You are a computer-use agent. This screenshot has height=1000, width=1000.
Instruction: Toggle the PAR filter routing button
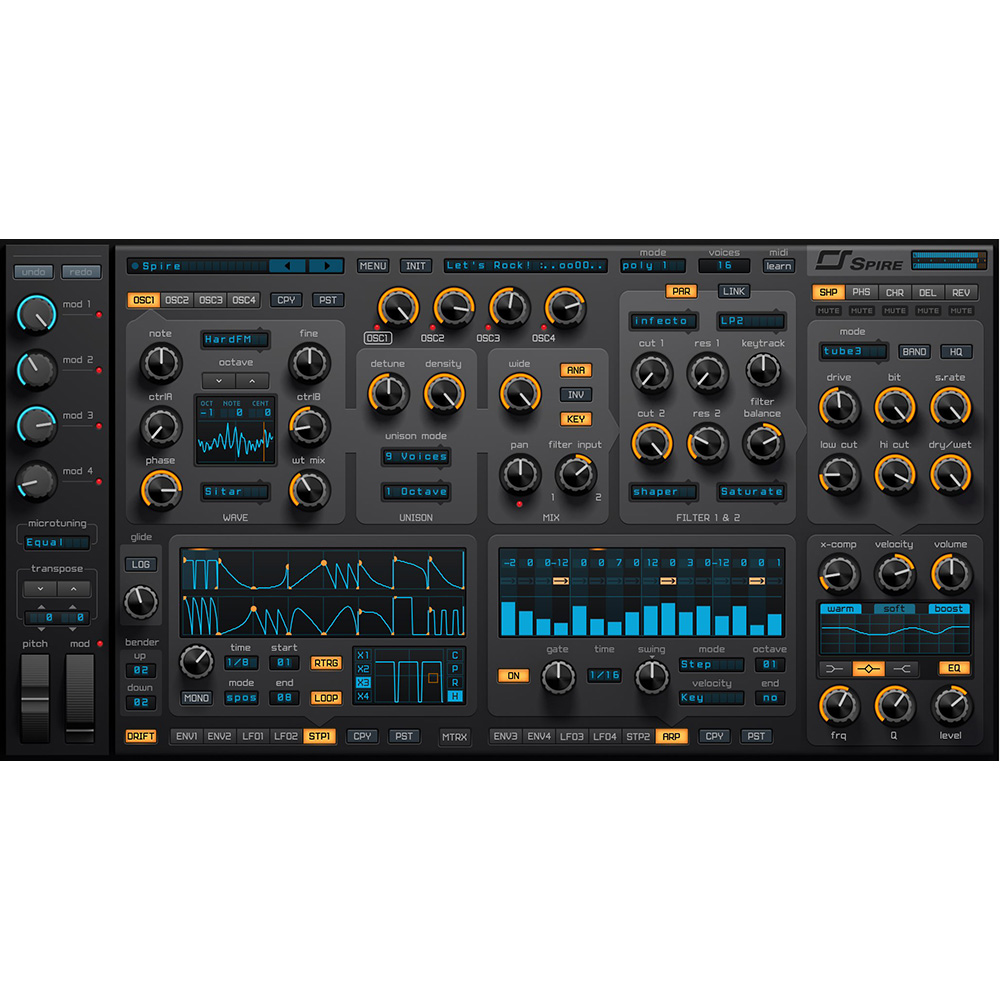pos(681,291)
